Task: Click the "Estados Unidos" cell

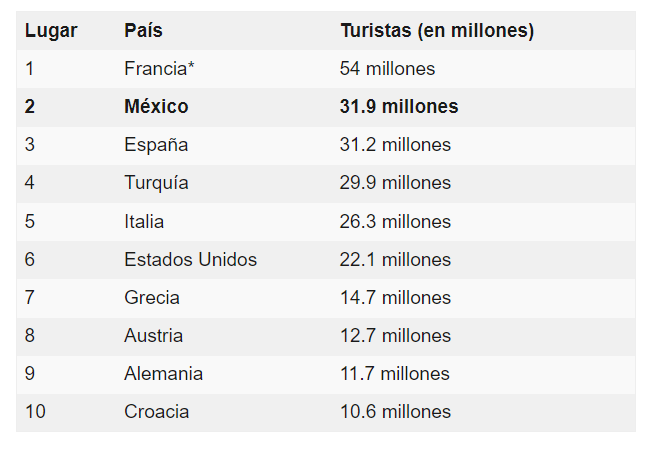Action: click(x=190, y=259)
